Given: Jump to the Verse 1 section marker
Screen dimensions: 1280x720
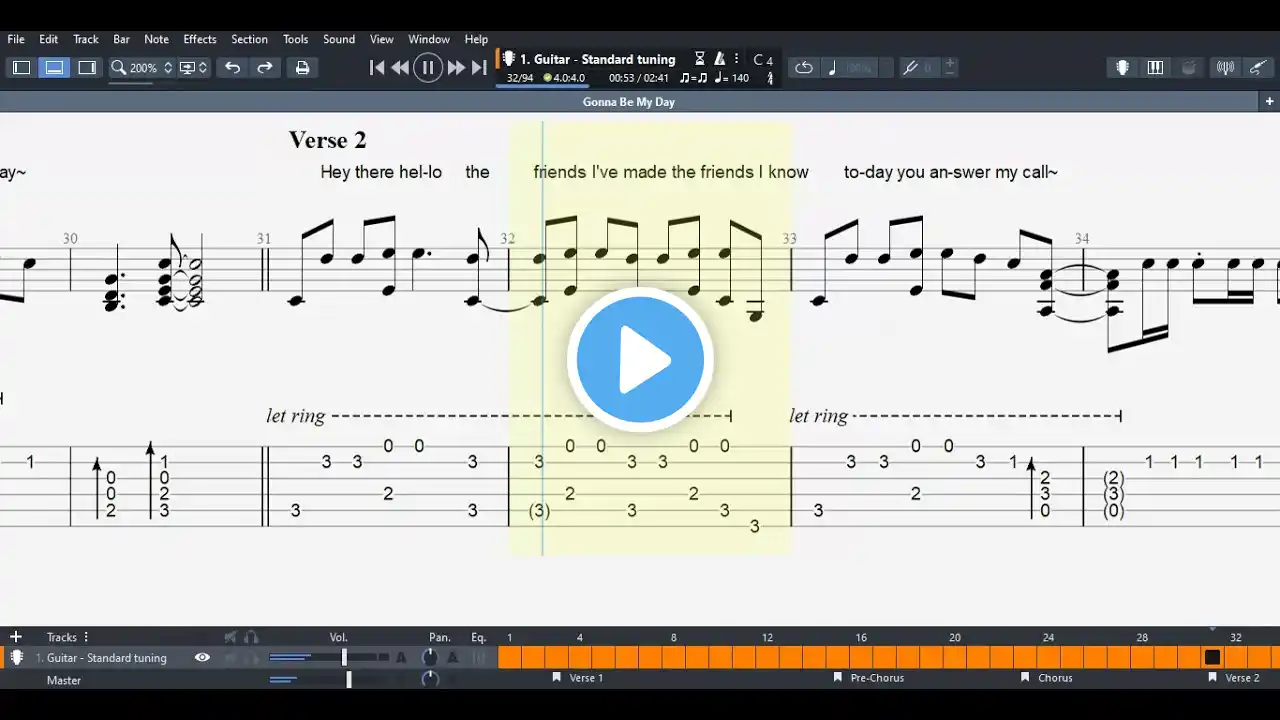Looking at the screenshot, I should tap(578, 678).
